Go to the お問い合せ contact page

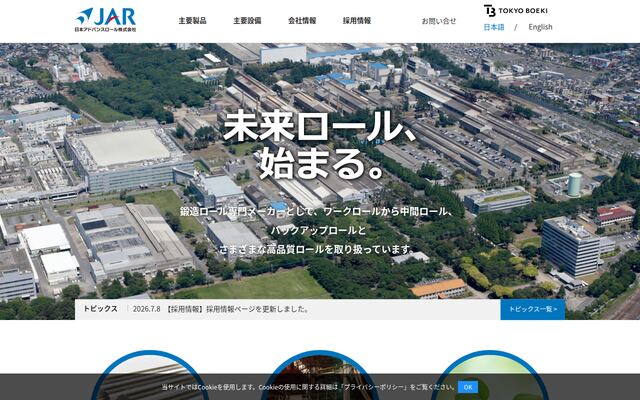439,21
